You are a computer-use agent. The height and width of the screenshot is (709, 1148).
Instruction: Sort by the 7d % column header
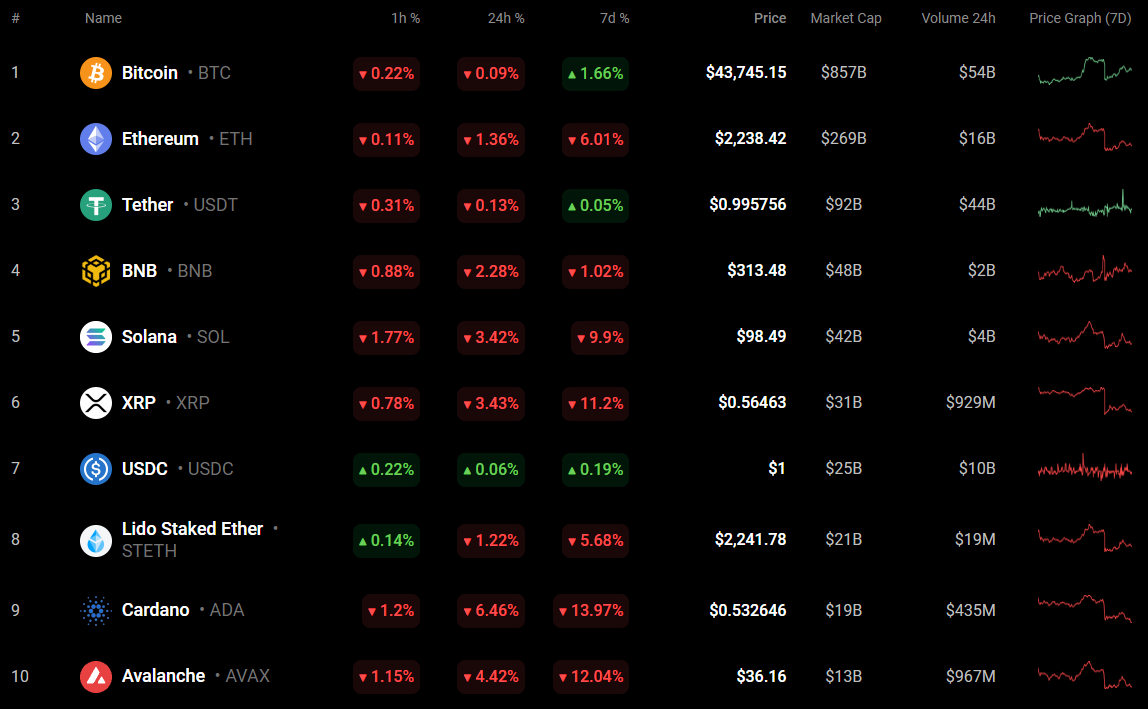click(613, 18)
